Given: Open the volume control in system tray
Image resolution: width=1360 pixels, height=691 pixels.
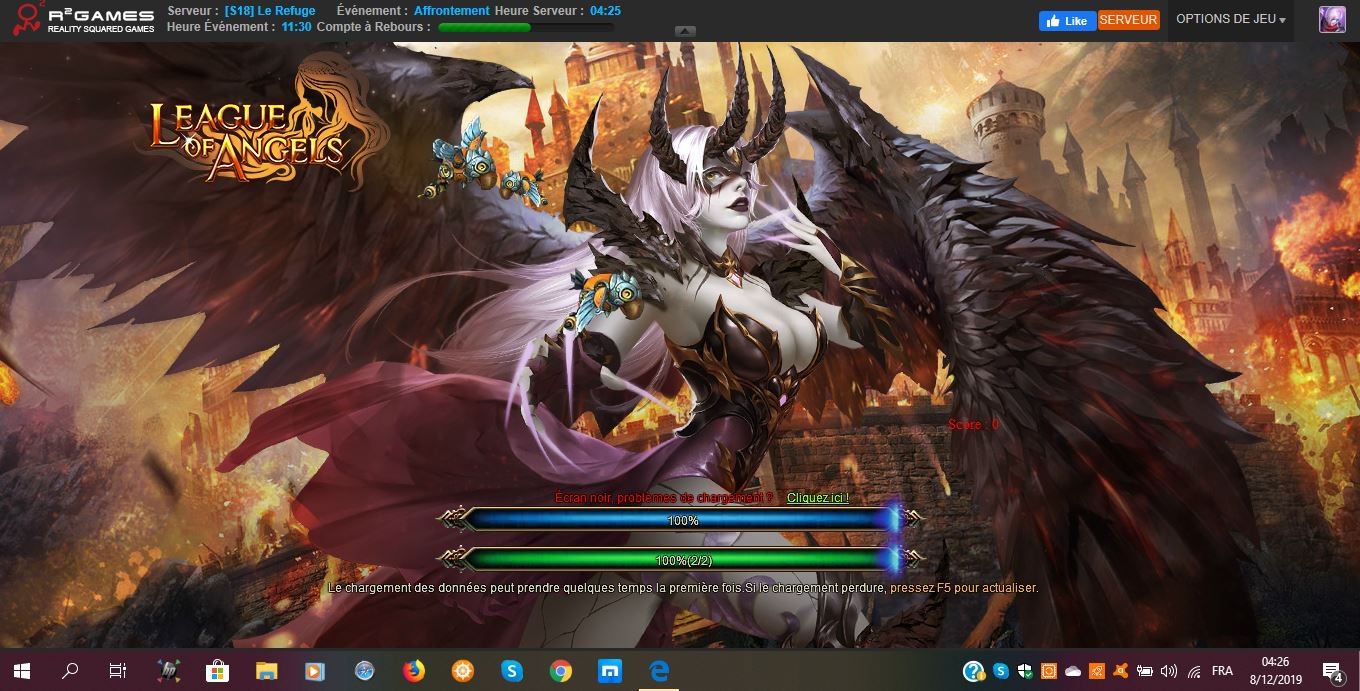Looking at the screenshot, I should click(x=1169, y=671).
